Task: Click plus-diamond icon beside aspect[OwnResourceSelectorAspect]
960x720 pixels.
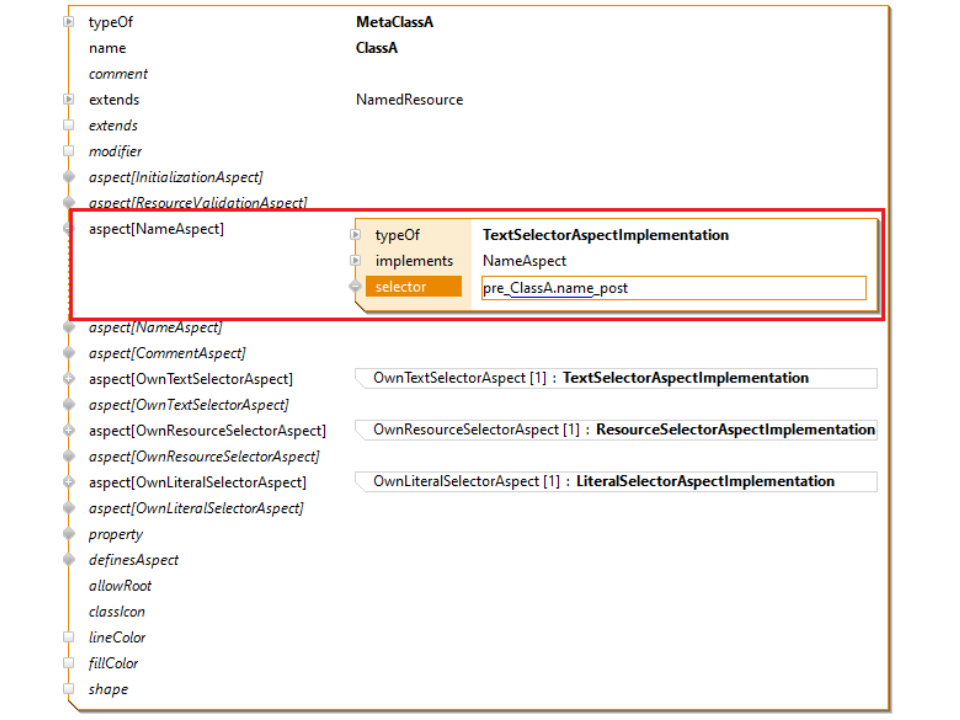Action: pyautogui.click(x=69, y=430)
